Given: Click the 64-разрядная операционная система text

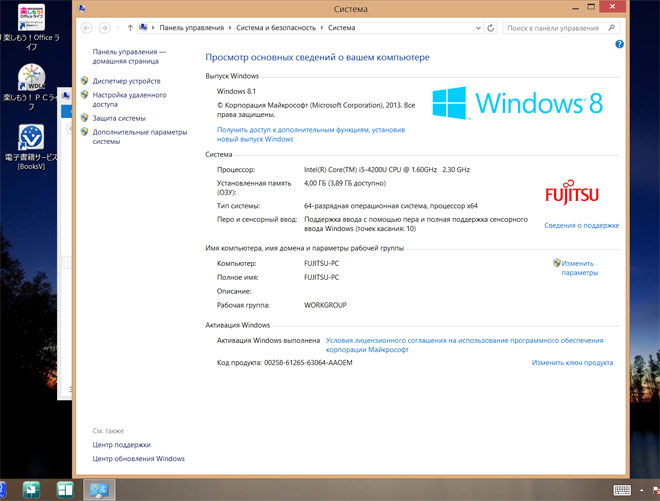Looking at the screenshot, I should pyautogui.click(x=391, y=206).
